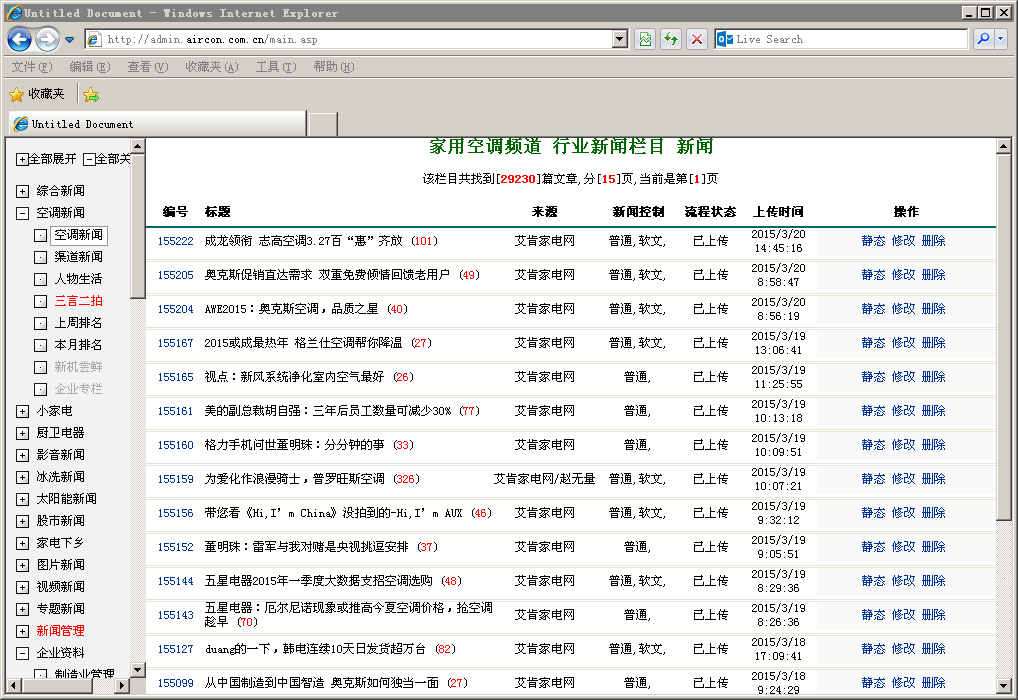The width and height of the screenshot is (1018, 700).
Task: Open the 查看(V) menu
Action: 147,67
